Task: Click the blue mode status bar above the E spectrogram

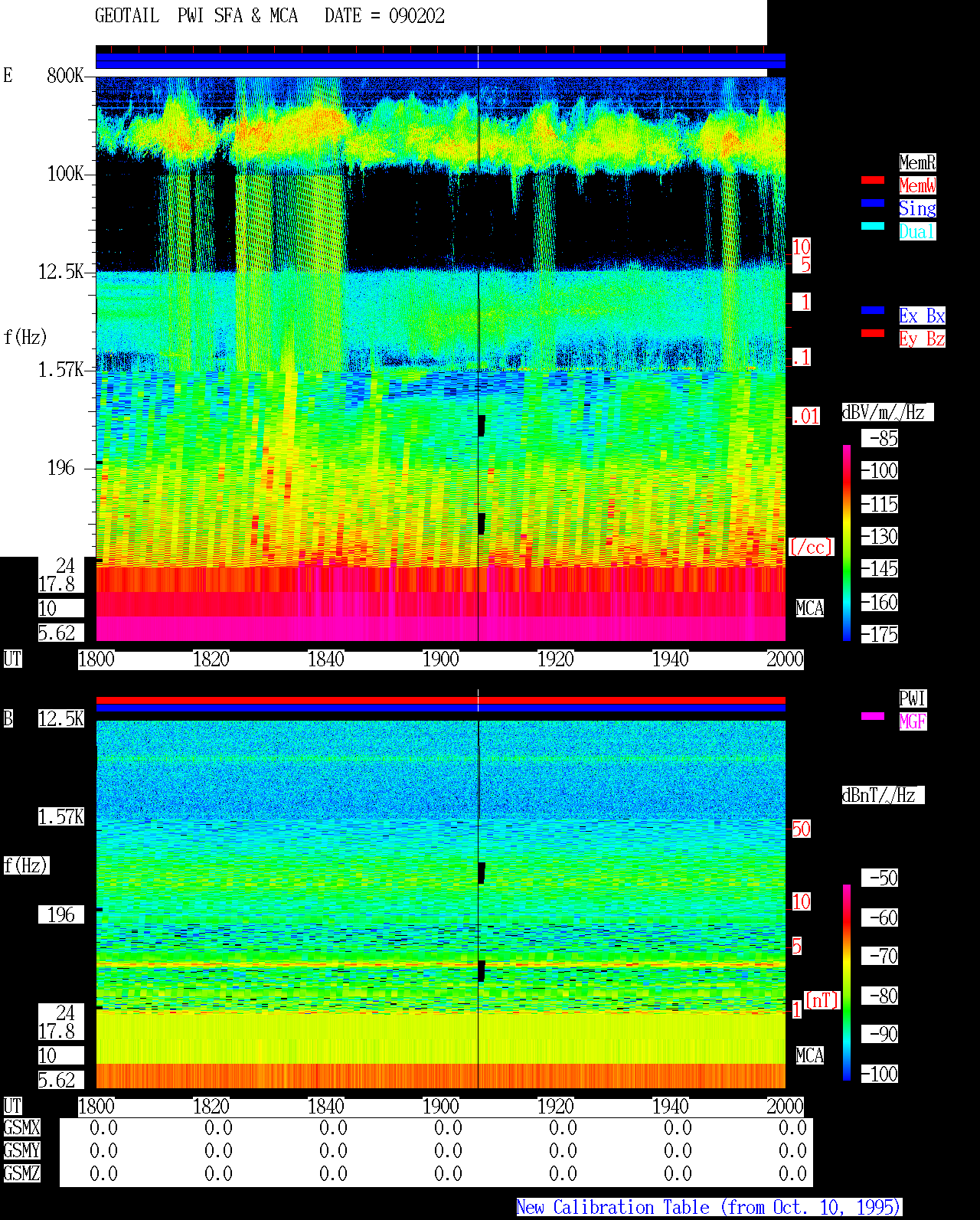Action: coord(440,61)
